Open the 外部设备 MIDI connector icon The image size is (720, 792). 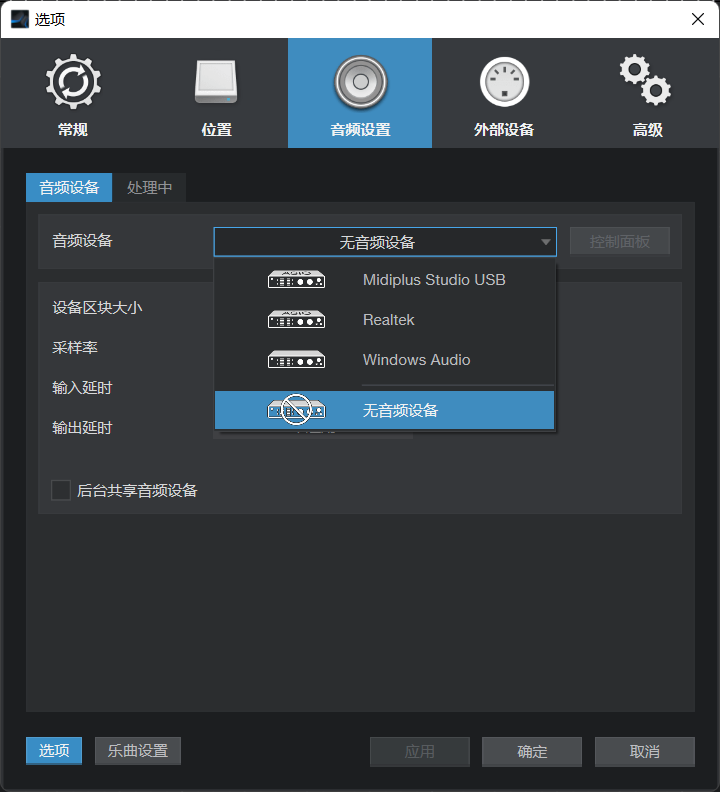pyautogui.click(x=504, y=82)
